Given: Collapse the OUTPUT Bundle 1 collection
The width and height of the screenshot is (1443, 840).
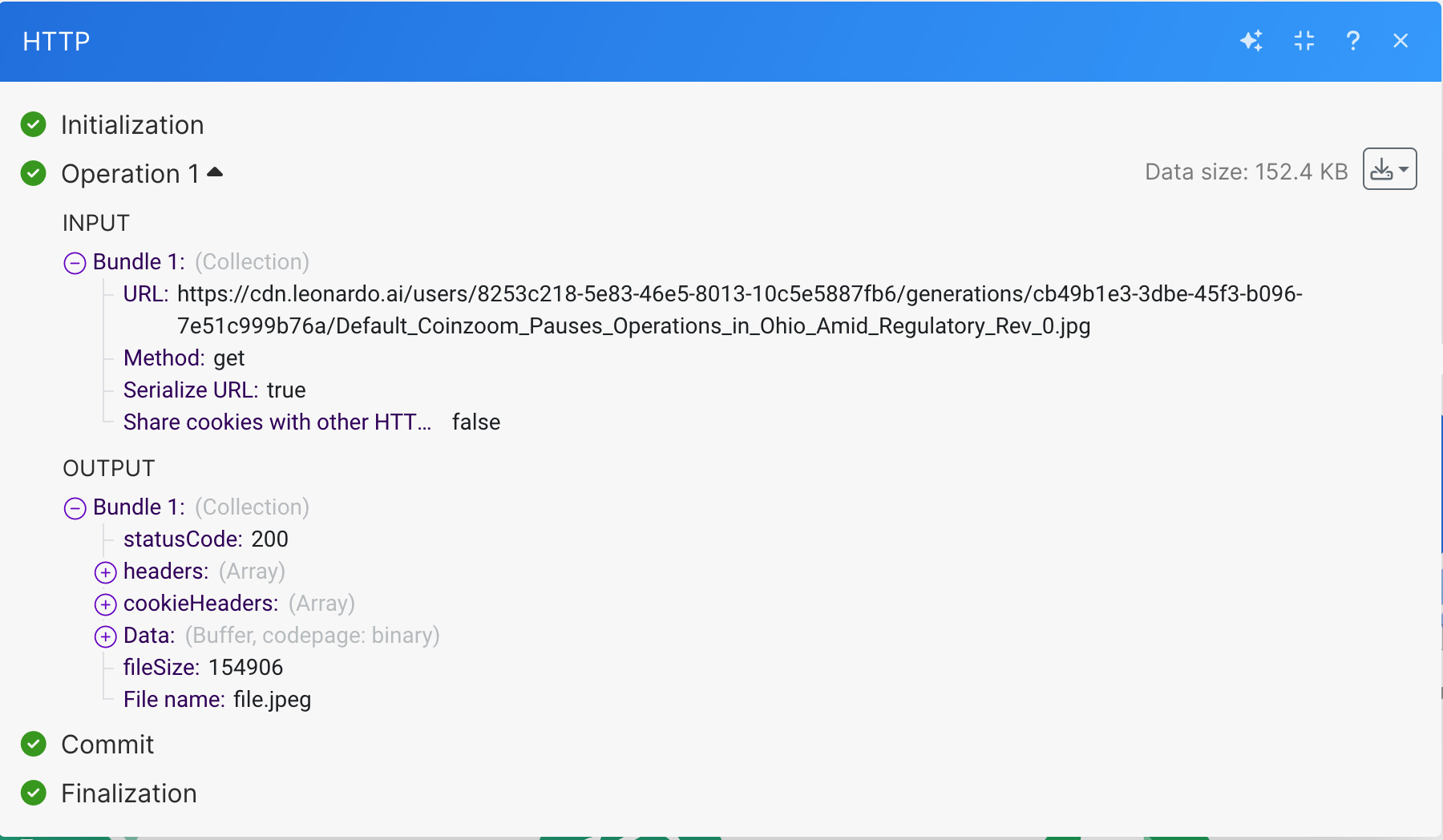Looking at the screenshot, I should click(x=75, y=508).
